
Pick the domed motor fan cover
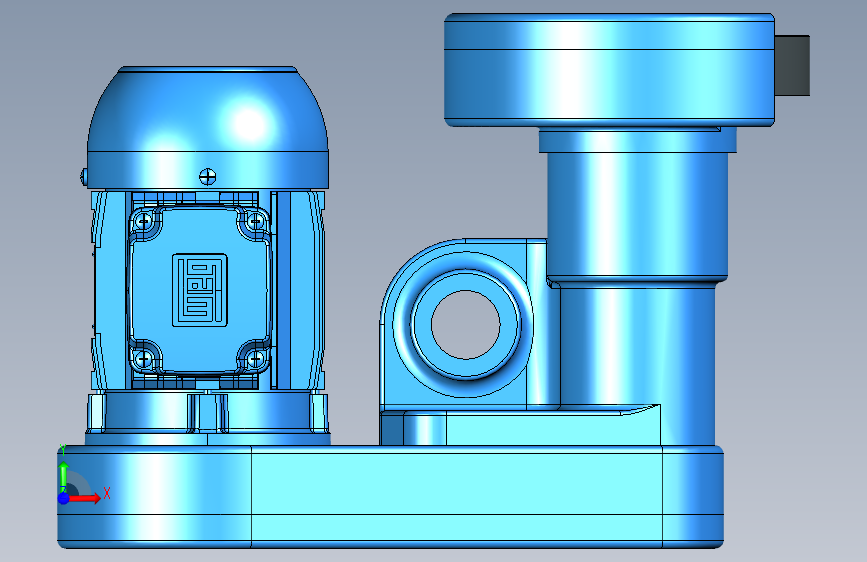pos(208,127)
